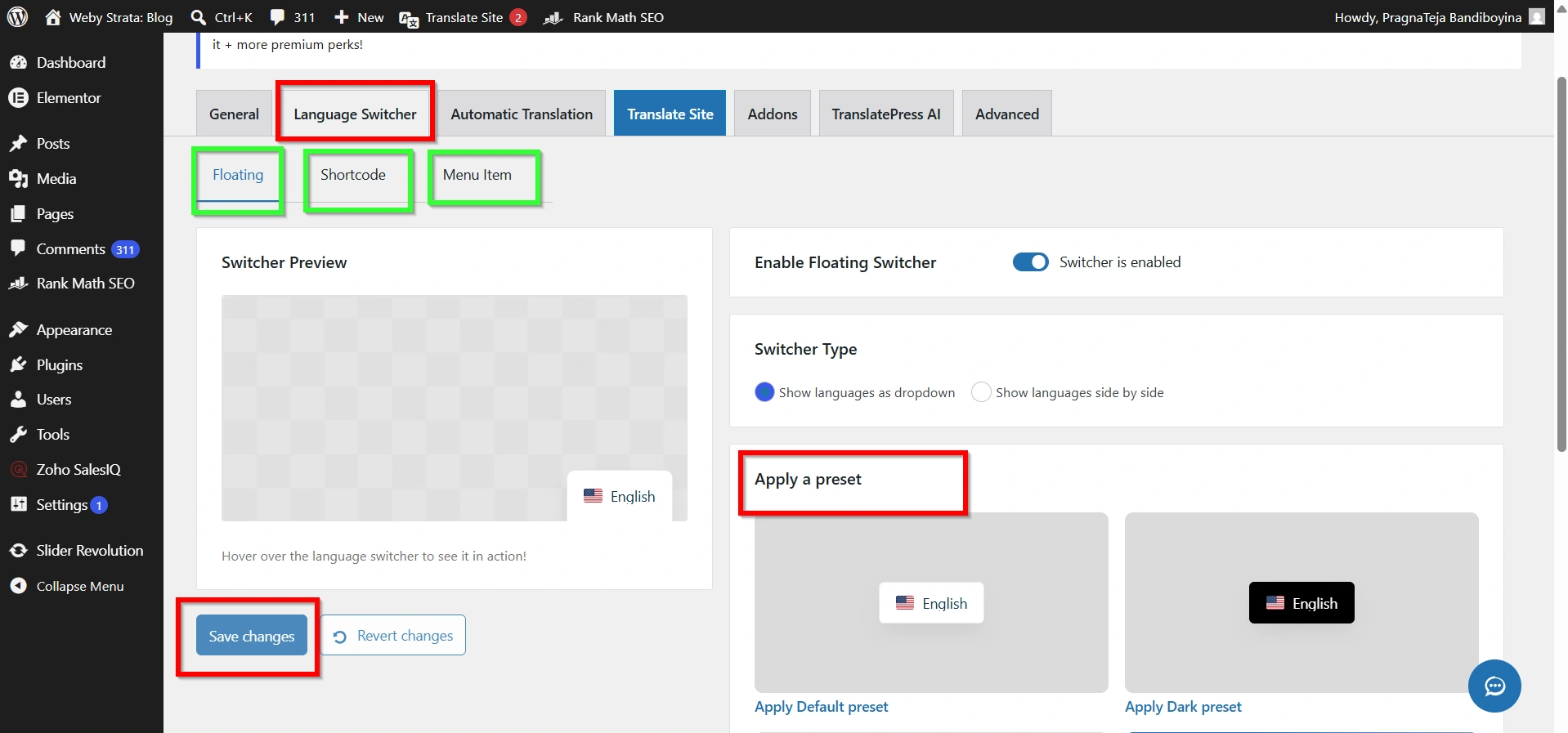Open the Language Switcher tab
Image resolution: width=1568 pixels, height=733 pixels.
(x=355, y=114)
